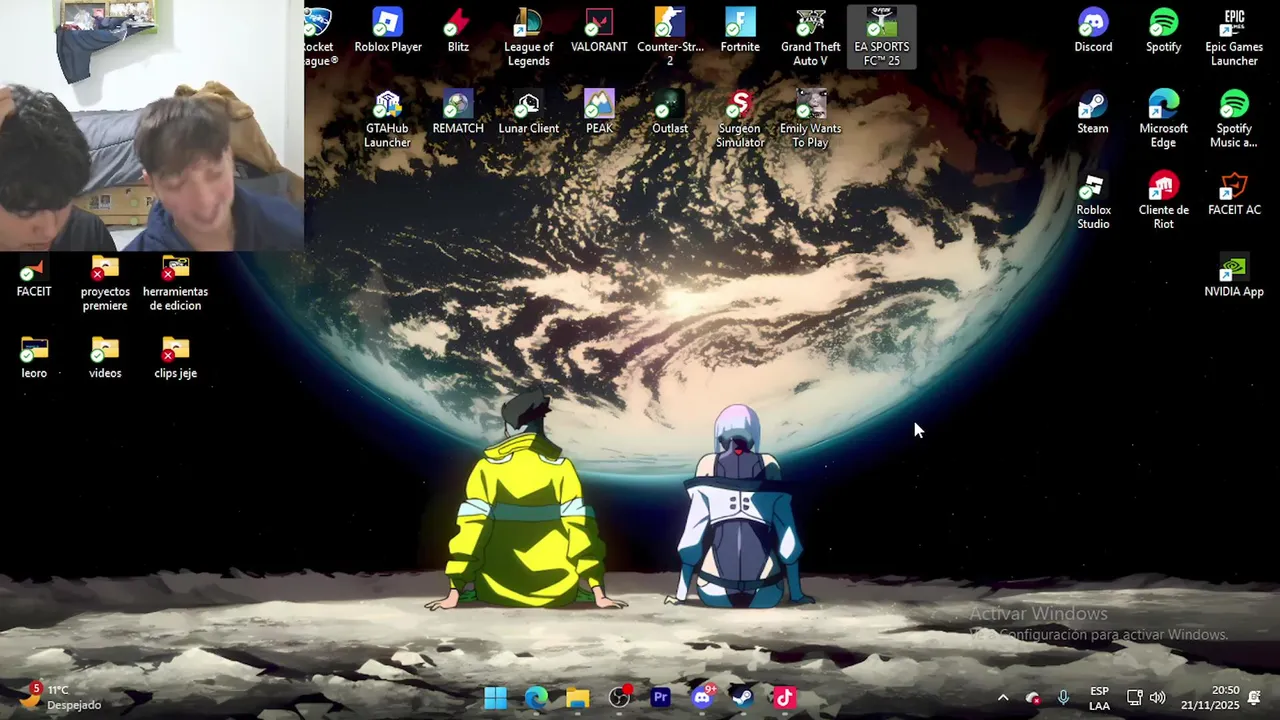
Task: Open the weather widget showing 11°C Despejado
Action: pos(62,697)
